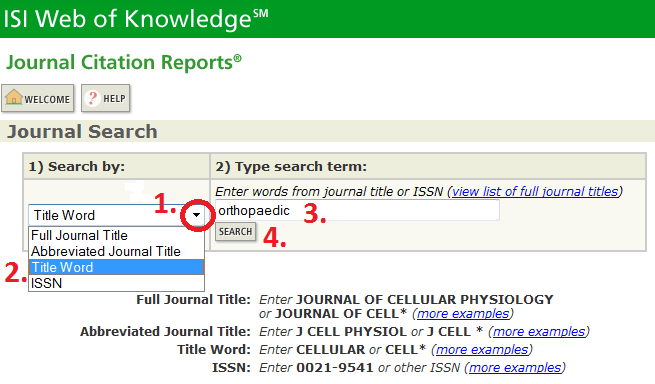Screen dimensions: 655x384
Task: Click the J CELL PHYSIOL example text
Action: click(x=351, y=331)
